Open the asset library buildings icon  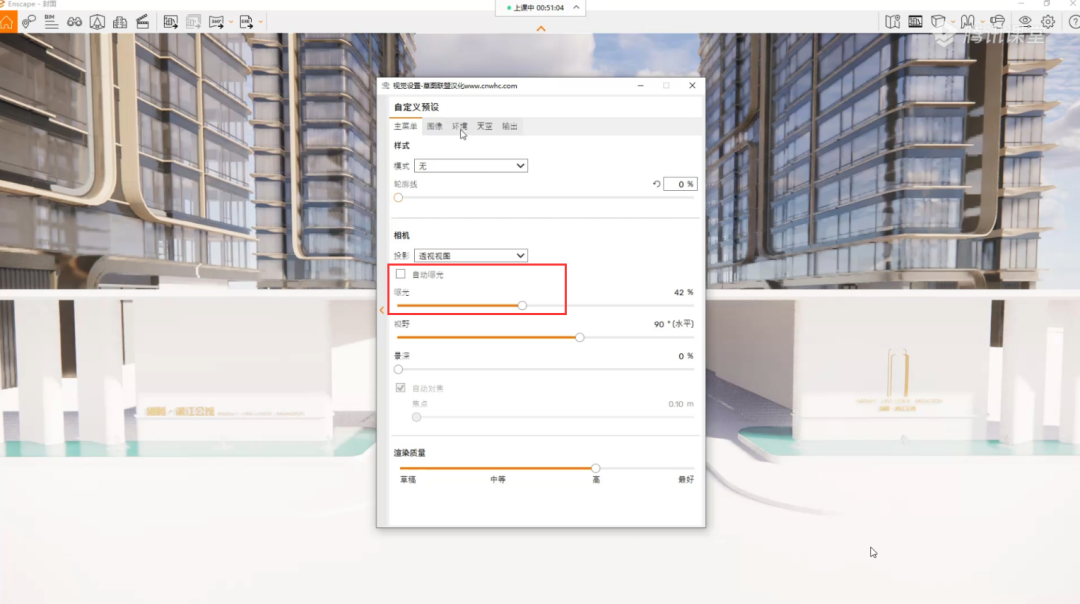click(120, 22)
